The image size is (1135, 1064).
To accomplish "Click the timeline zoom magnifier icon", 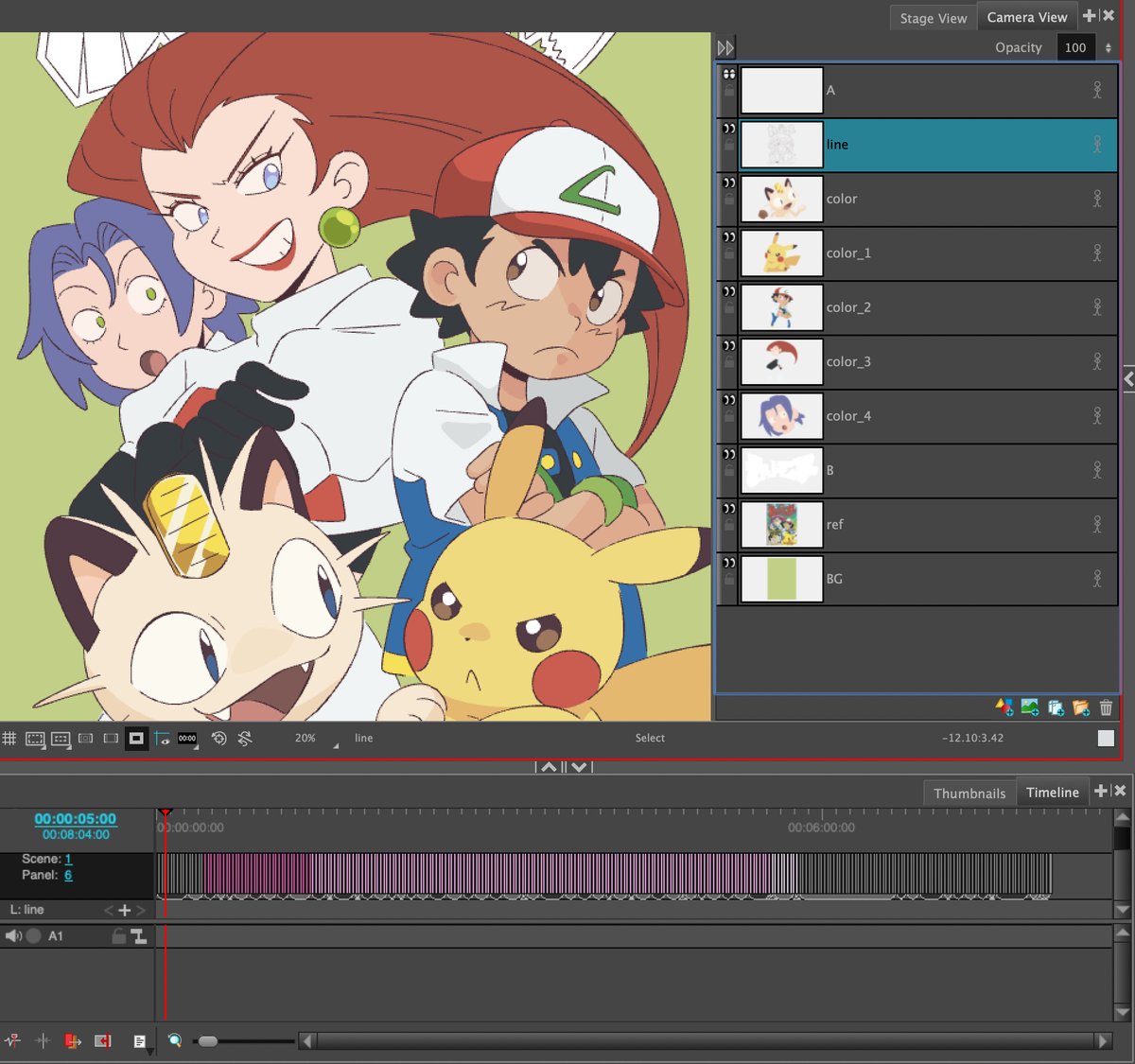I will [x=175, y=1040].
